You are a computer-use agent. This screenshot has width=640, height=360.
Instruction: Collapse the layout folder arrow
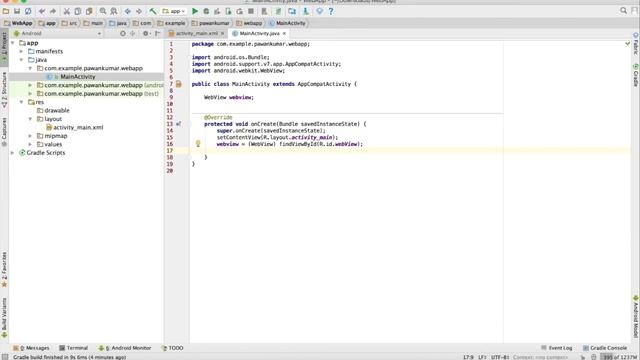coord(30,119)
